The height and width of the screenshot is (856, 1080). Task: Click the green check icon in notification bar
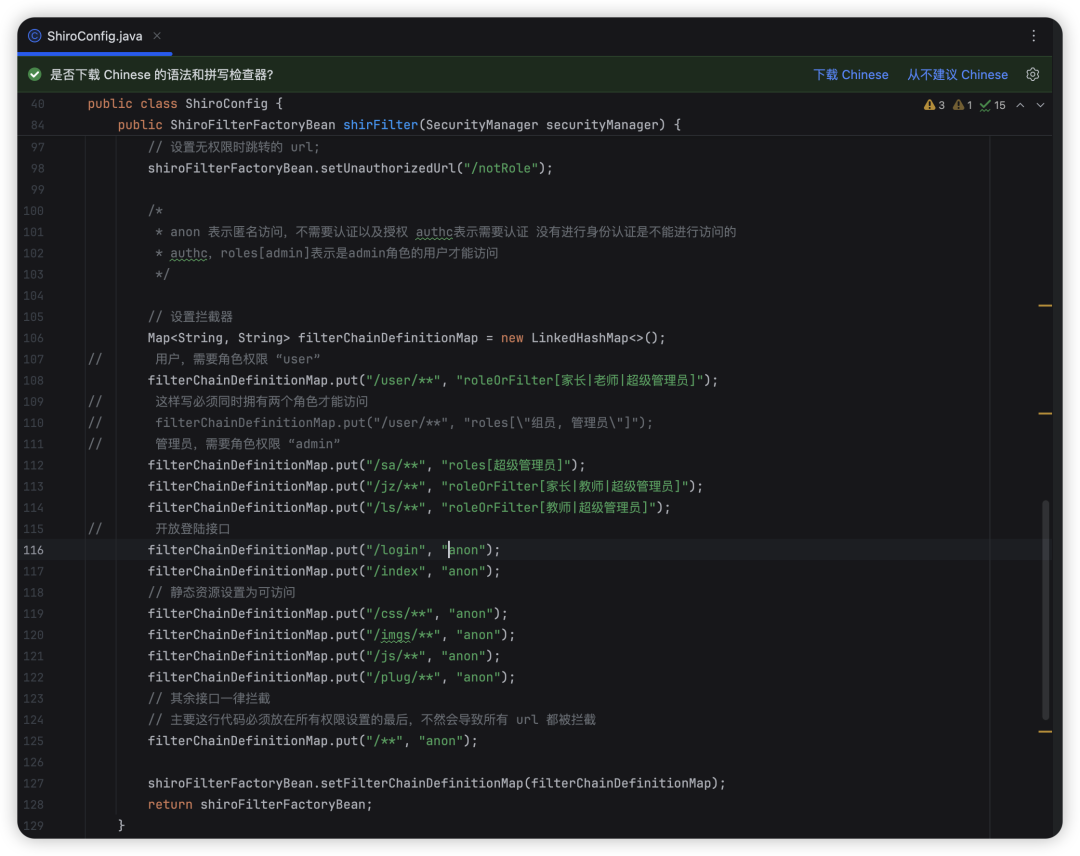pos(35,75)
